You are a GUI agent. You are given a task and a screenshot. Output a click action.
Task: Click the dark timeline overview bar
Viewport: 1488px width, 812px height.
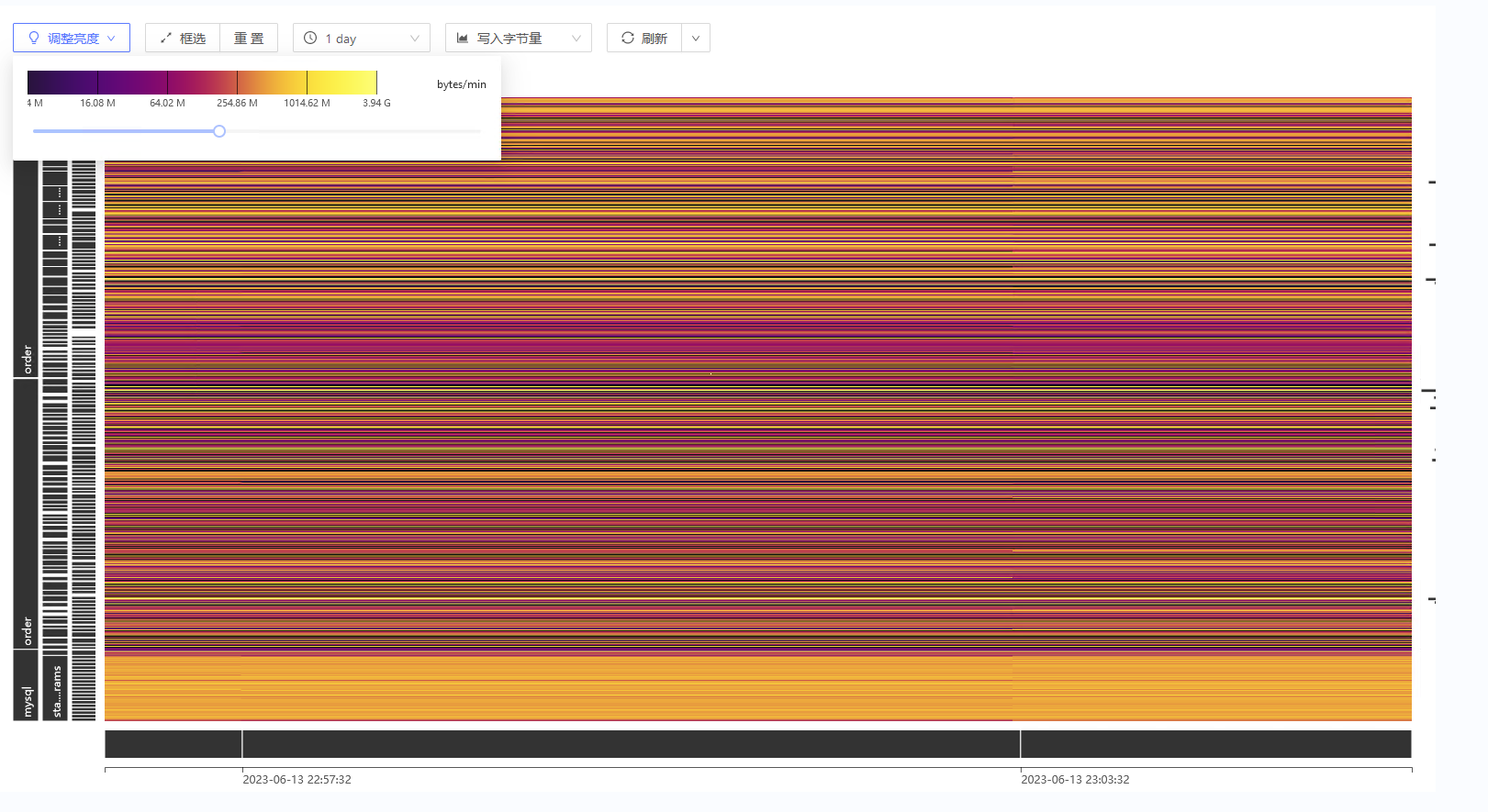tap(758, 744)
